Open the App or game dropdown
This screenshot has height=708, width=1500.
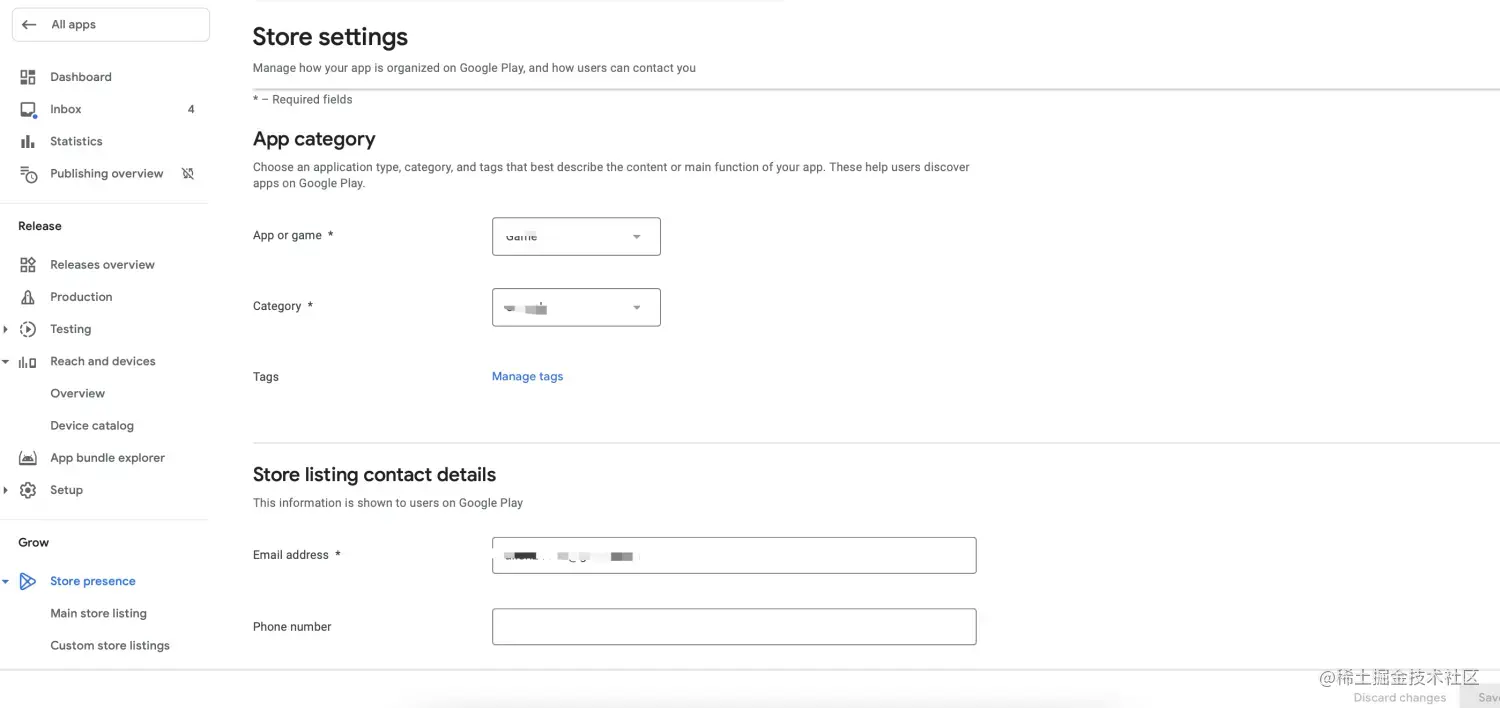[576, 237]
